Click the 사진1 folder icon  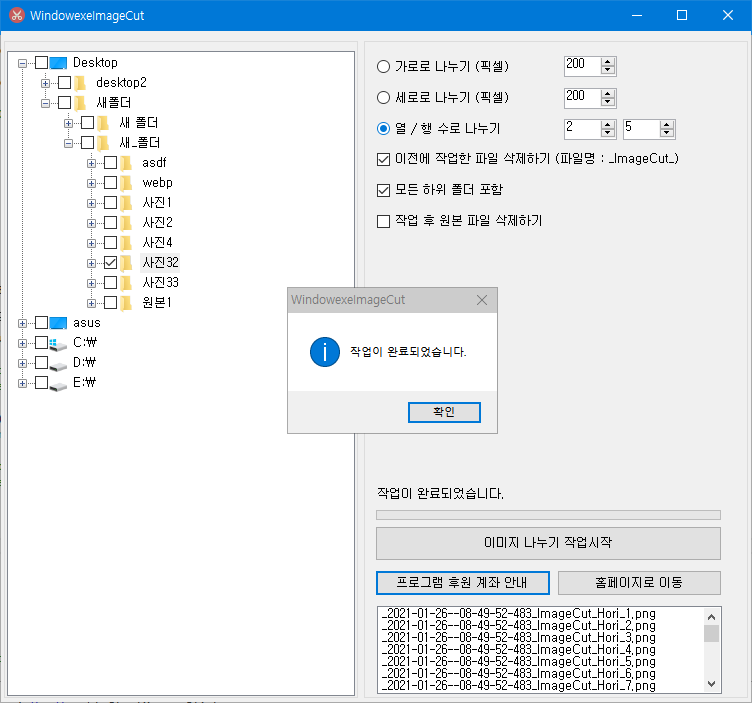(126, 203)
